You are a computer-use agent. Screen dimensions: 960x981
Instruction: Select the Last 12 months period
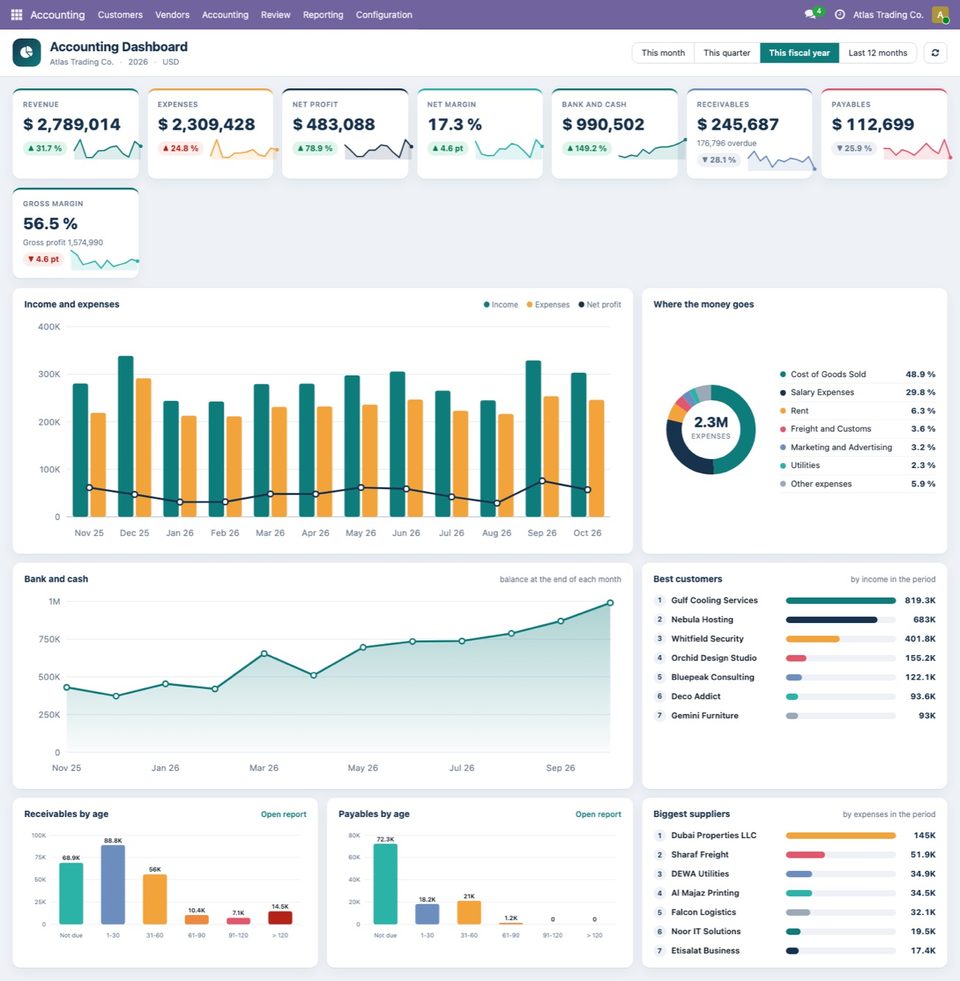pyautogui.click(x=877, y=53)
